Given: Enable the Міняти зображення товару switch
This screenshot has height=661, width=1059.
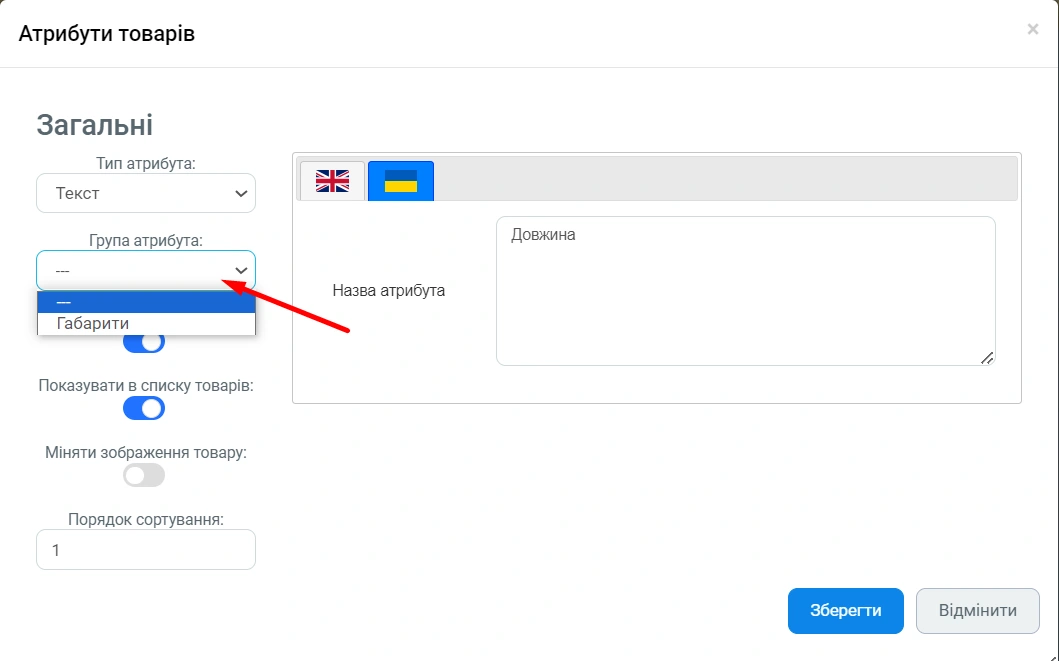Looking at the screenshot, I should point(144,476).
